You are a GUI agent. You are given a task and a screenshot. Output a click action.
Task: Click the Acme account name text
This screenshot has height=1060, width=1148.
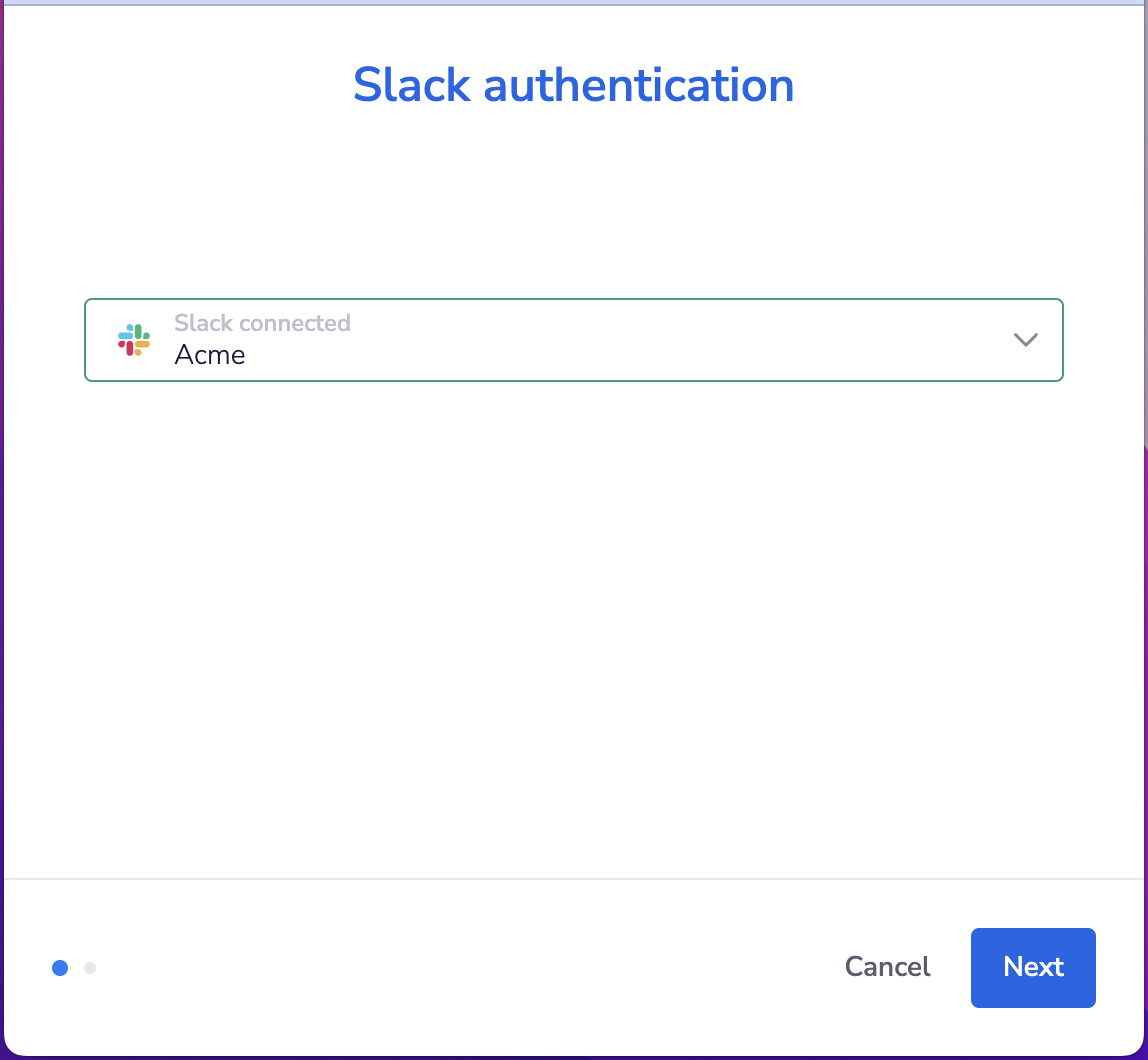[x=210, y=354]
